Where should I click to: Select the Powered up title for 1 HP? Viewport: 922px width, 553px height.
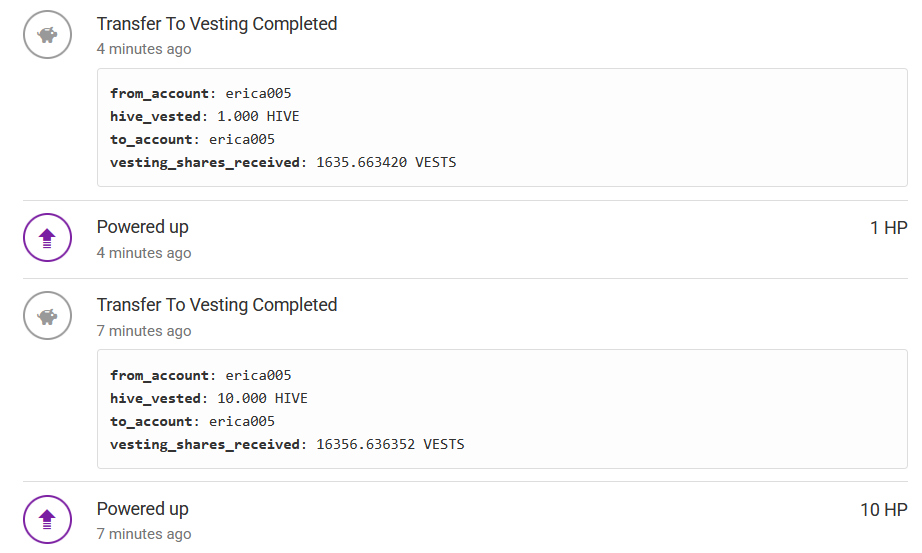click(143, 227)
